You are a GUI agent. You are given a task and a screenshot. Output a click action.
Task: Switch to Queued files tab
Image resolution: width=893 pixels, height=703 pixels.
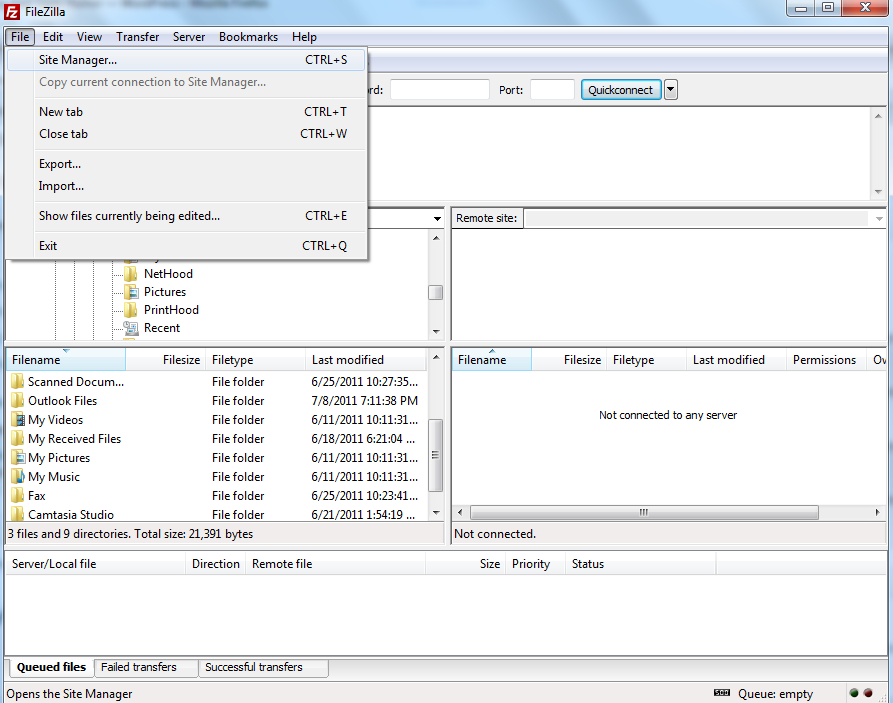click(x=51, y=667)
